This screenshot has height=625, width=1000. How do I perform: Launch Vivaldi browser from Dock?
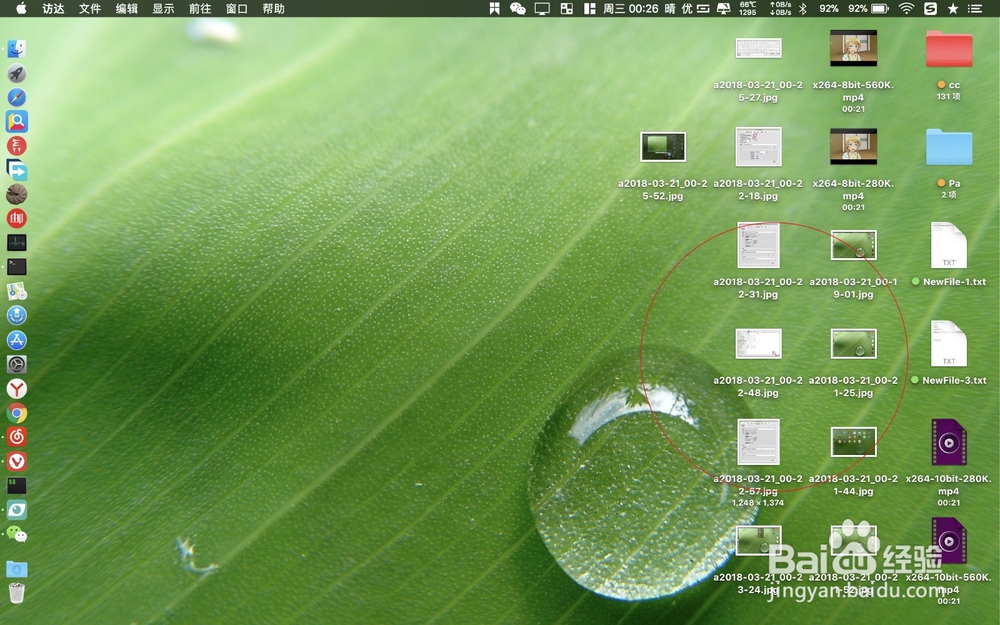(17, 461)
